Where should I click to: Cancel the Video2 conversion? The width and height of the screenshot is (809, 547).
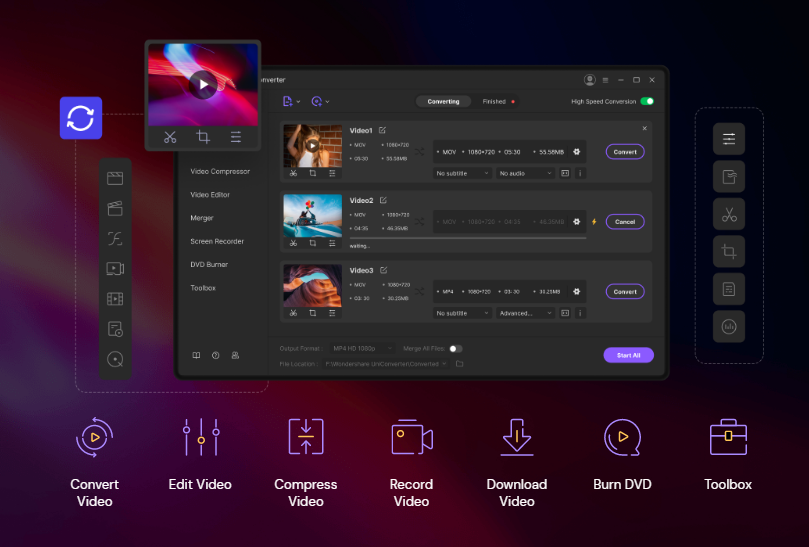coord(625,222)
